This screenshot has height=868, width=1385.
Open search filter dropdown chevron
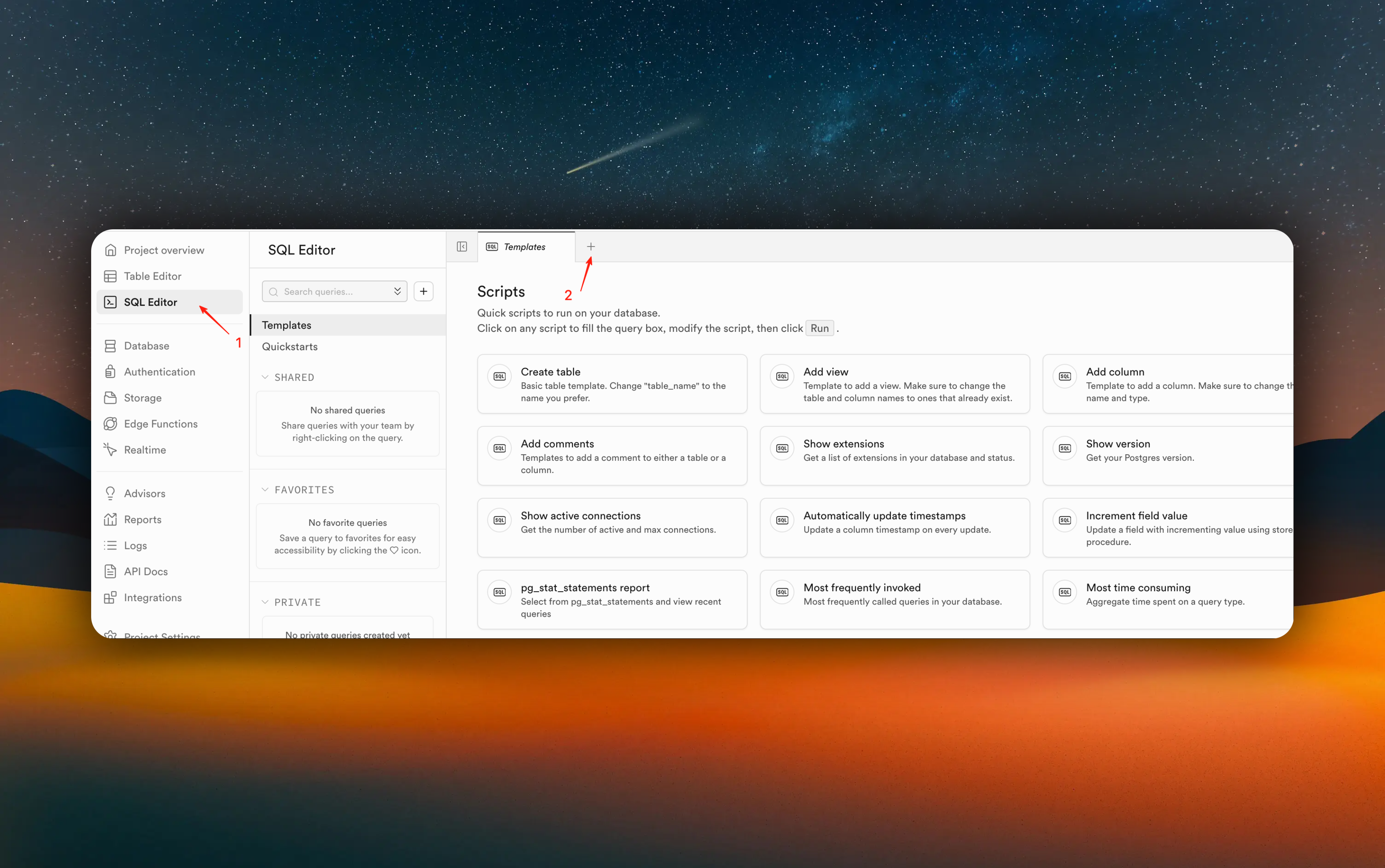pos(397,291)
